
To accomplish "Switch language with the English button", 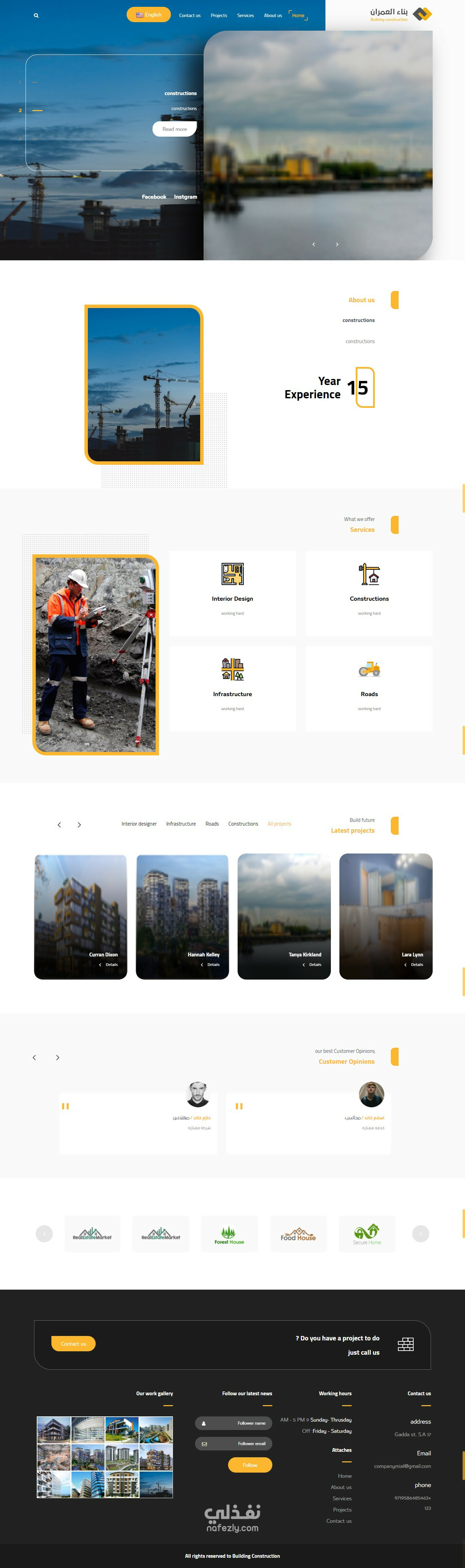I will (x=148, y=15).
